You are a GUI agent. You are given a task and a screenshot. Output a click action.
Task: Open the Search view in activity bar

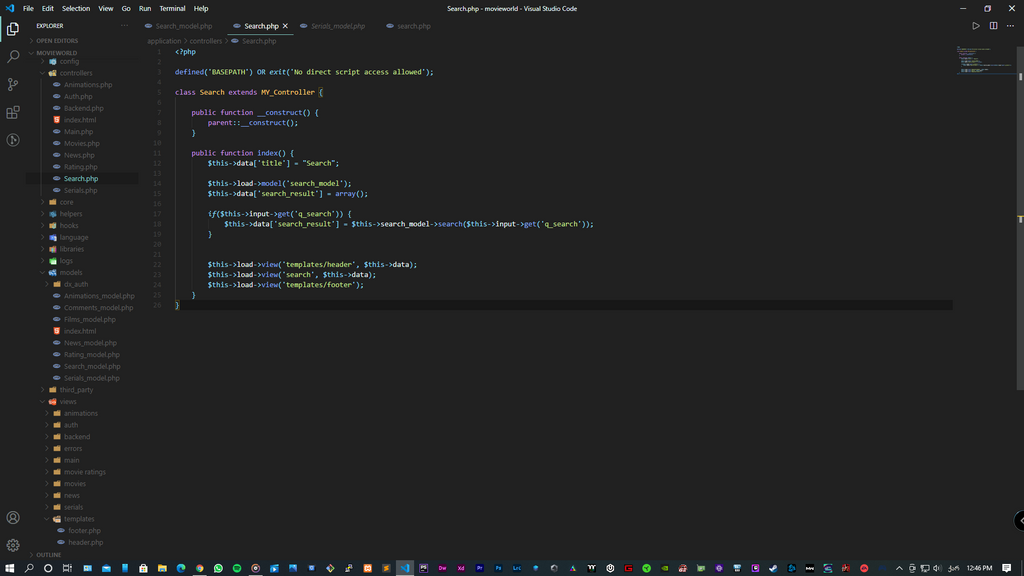[x=12, y=57]
